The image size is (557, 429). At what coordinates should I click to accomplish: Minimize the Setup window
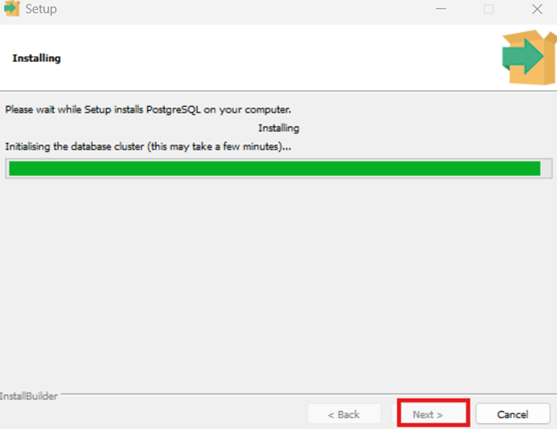coord(441,9)
